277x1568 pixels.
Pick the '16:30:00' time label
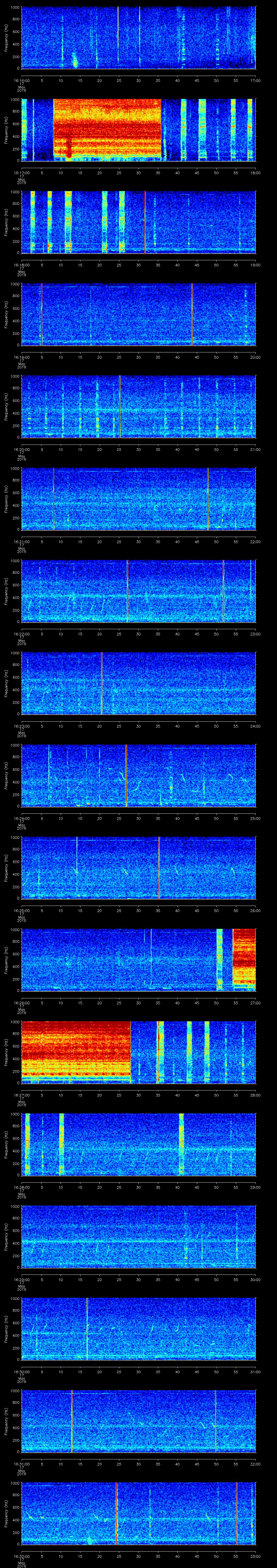pyautogui.click(x=21, y=1371)
